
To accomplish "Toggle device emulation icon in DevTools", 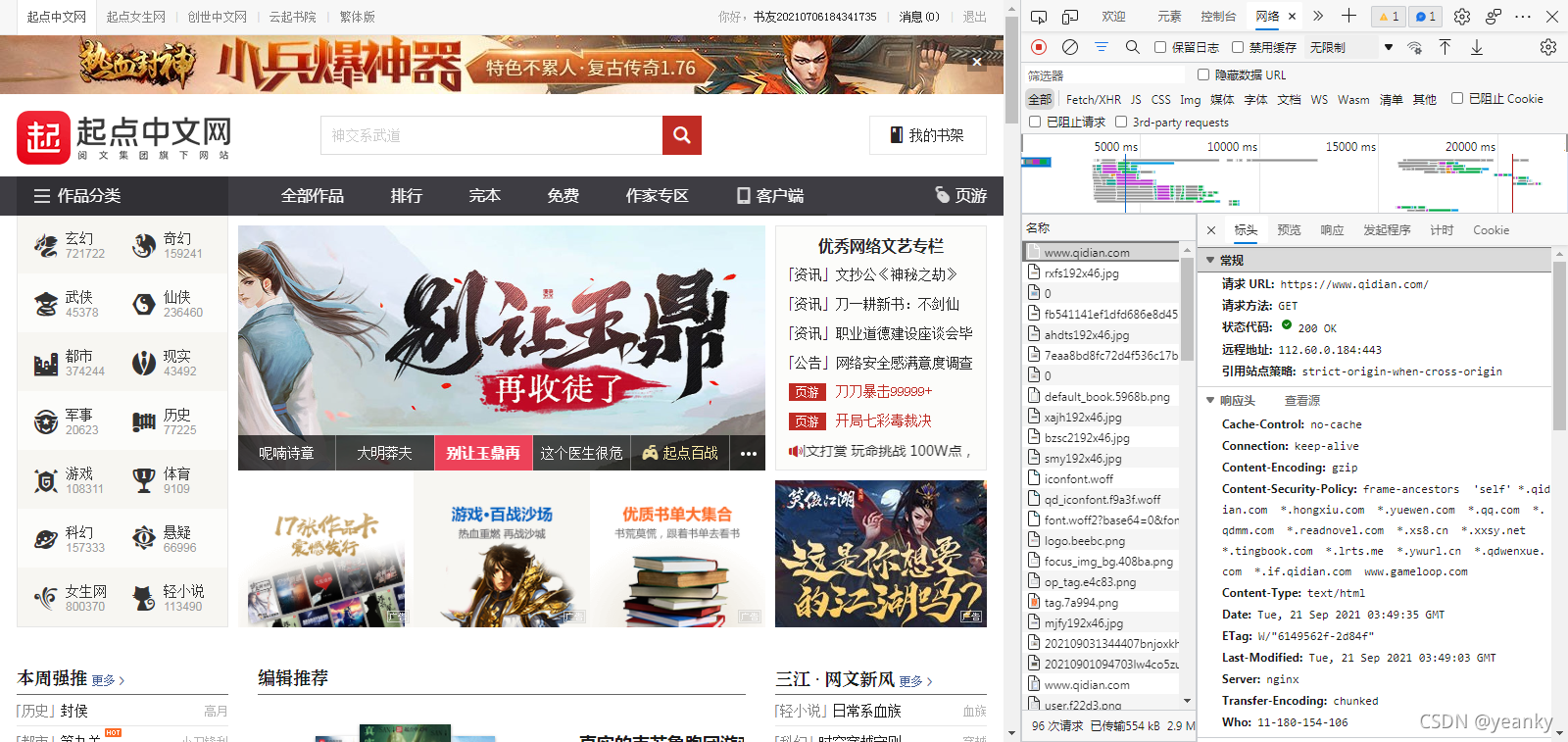I will click(1070, 17).
